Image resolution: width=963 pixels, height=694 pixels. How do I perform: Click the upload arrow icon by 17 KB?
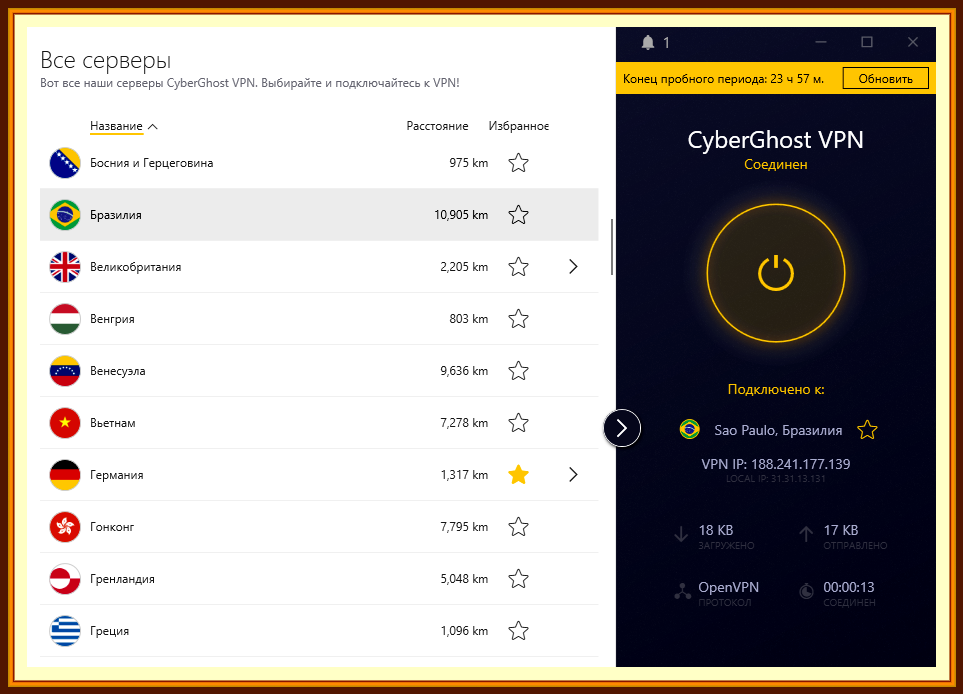806,534
